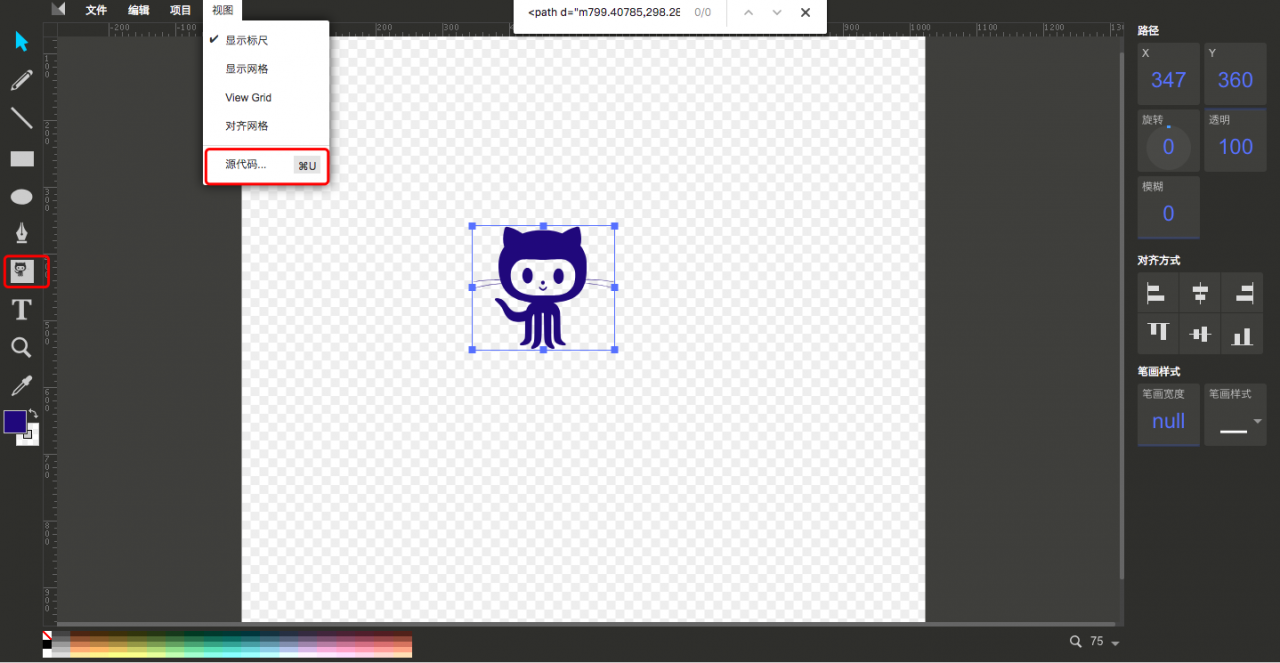
Task: Open the dark blue fill color swatch
Action: tap(15, 422)
